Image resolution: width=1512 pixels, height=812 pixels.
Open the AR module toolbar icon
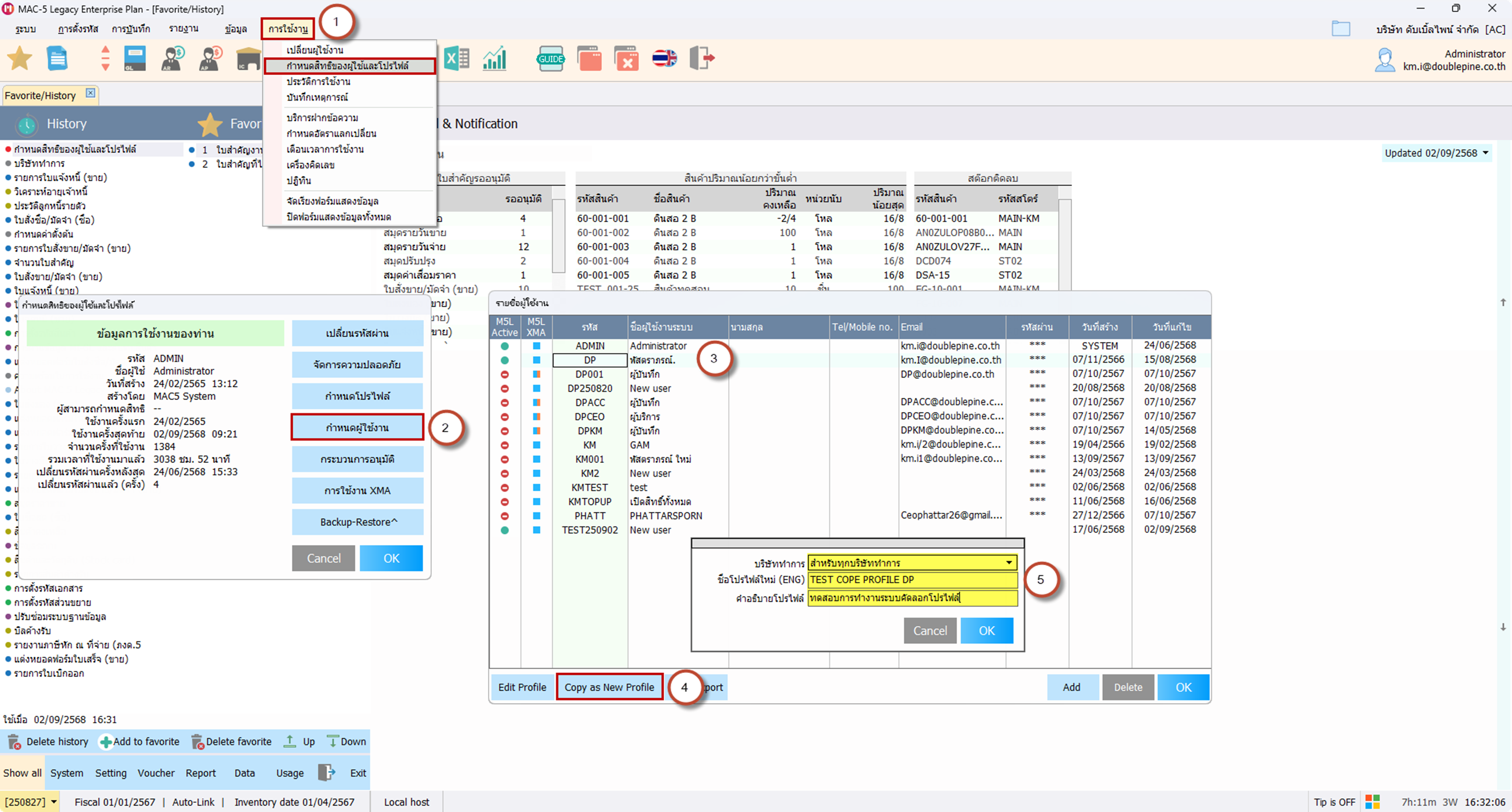(x=173, y=58)
